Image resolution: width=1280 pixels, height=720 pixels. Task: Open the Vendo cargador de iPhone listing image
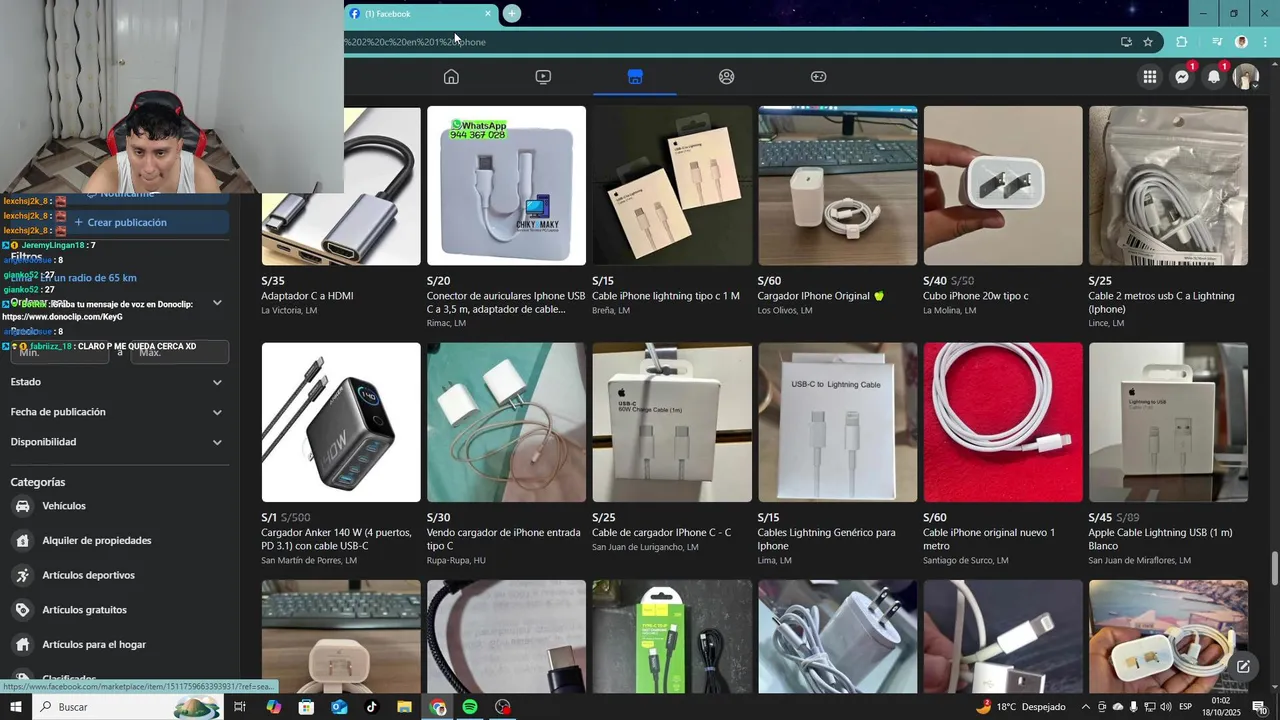coord(506,422)
